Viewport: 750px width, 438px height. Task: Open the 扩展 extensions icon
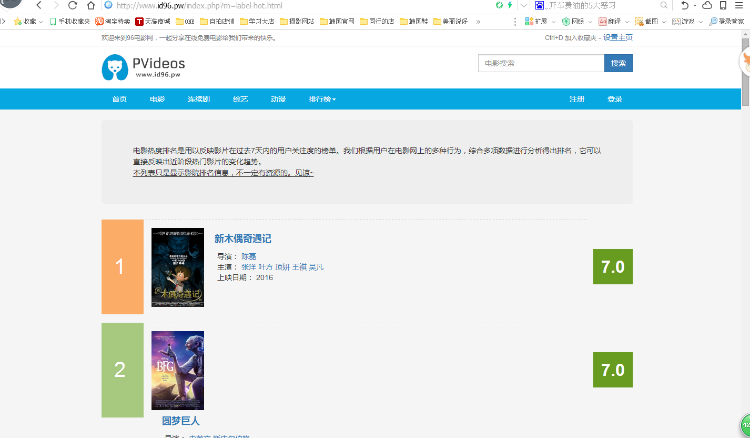click(x=529, y=22)
